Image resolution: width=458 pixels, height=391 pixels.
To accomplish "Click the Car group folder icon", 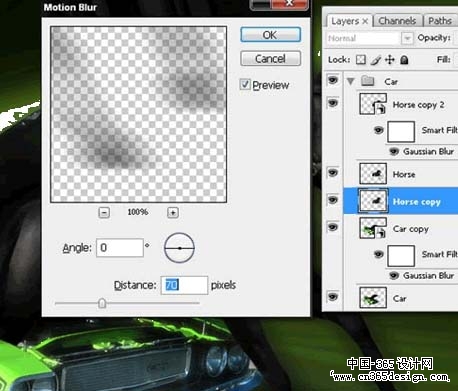I will click(x=368, y=81).
